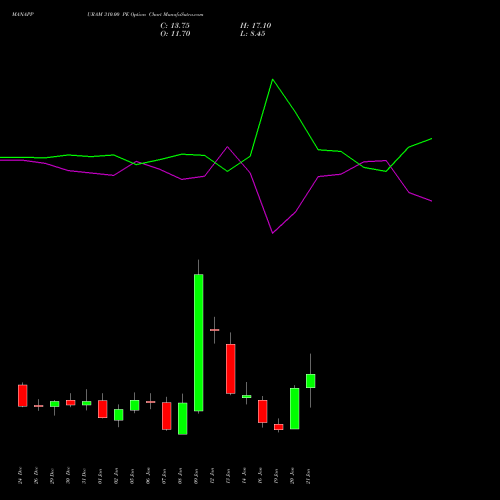Screen dimensions: 500x500
Task: Select the green candle above 21 Jan
Action: pos(311,381)
